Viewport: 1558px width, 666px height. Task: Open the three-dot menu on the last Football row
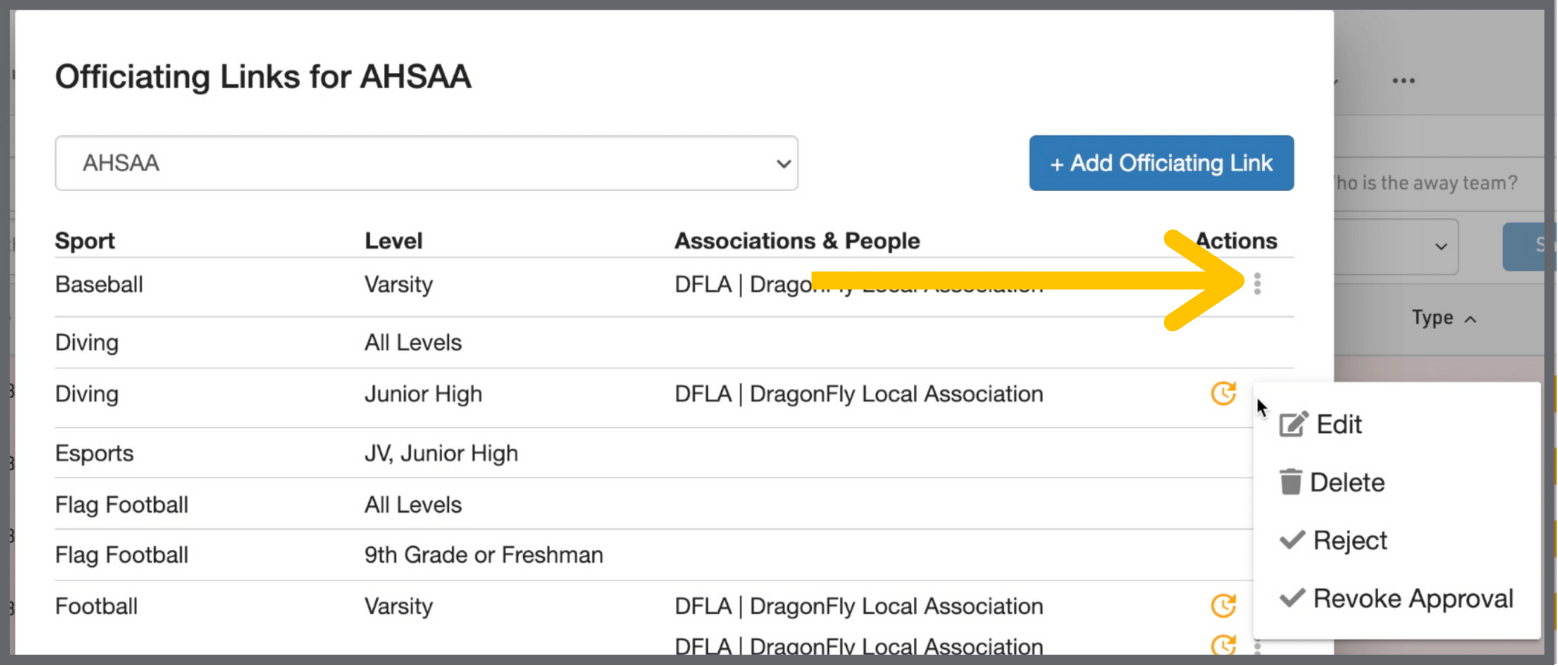pyautogui.click(x=1257, y=648)
